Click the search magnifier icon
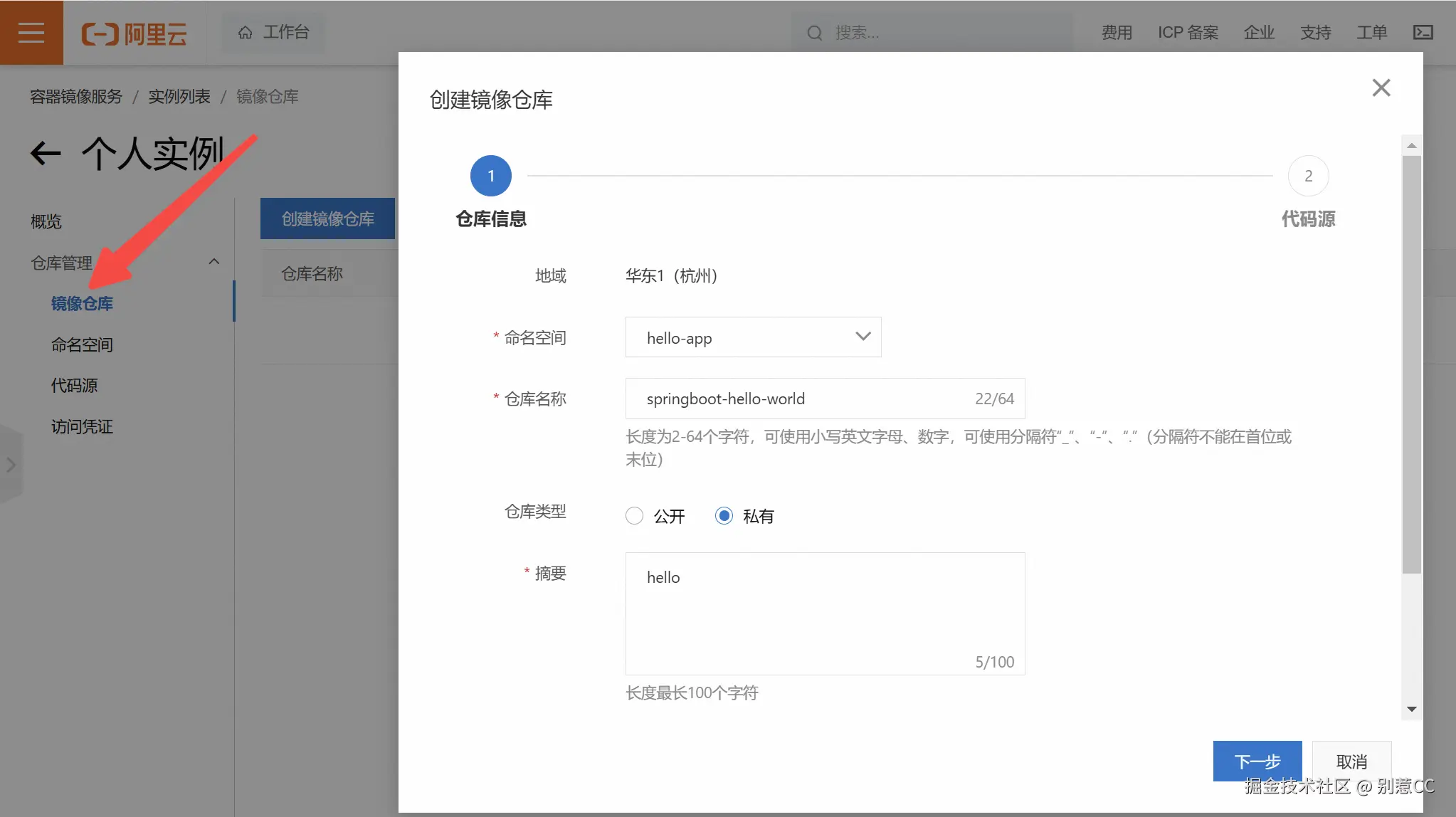This screenshot has width=1456, height=817. tap(815, 33)
